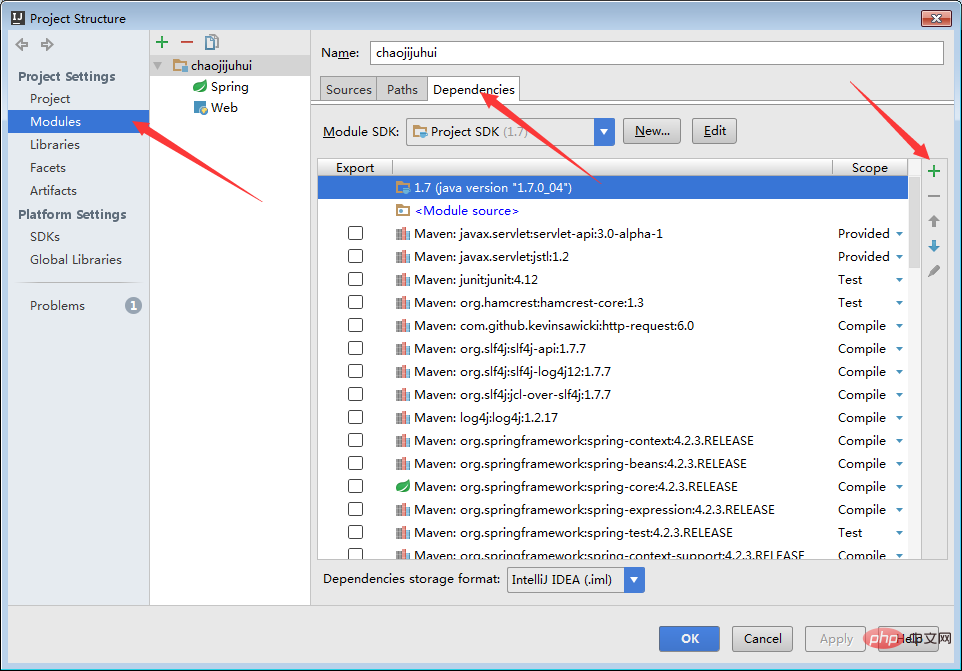Viewport: 962px width, 671px height.
Task: Click the back navigation arrow
Action: (x=22, y=44)
